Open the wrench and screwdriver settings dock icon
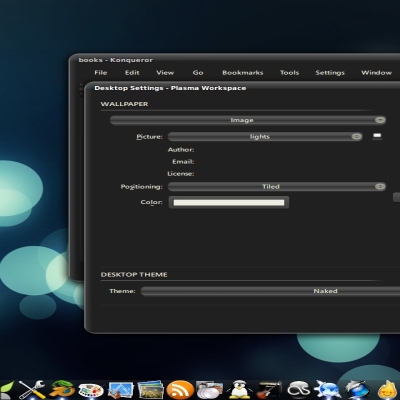 (x=32, y=389)
